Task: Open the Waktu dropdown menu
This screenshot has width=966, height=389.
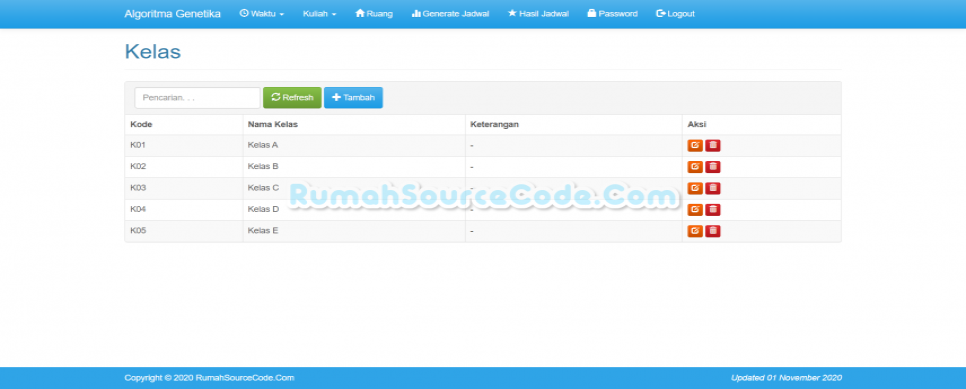Action: point(262,14)
